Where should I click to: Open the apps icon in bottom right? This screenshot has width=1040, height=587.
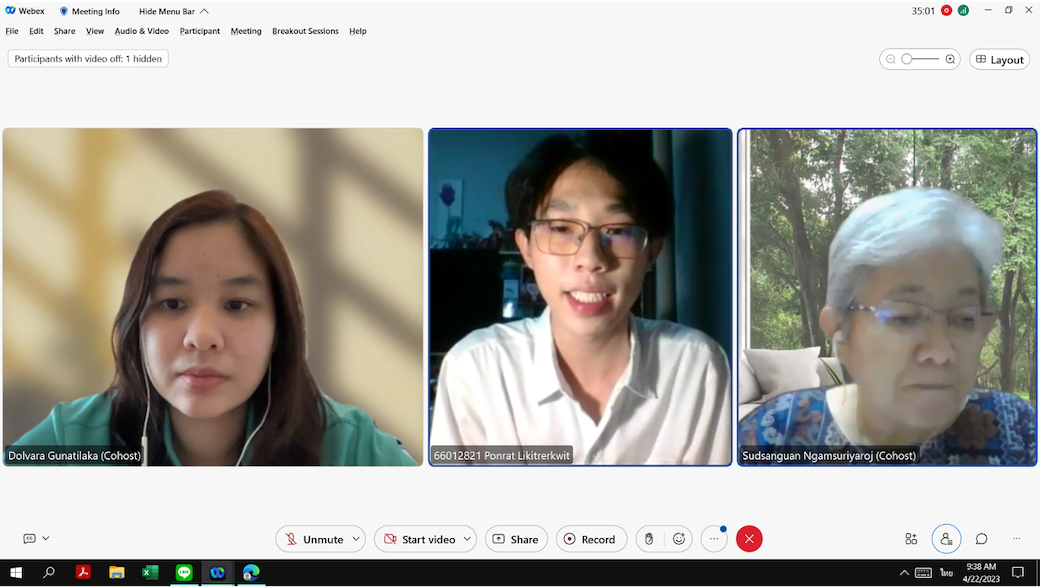911,539
